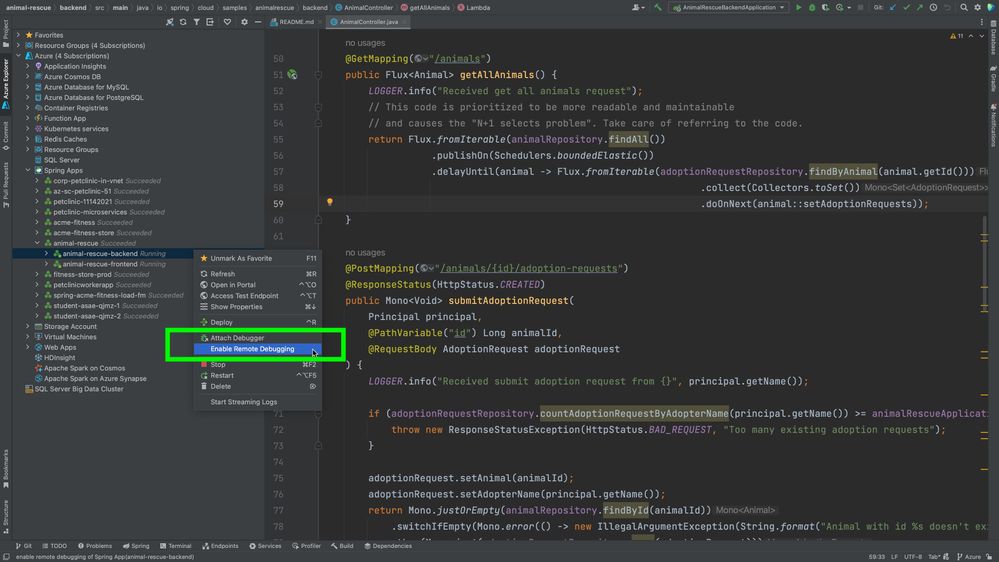Expand the Favorites node
Screen dimensions: 999x562
point(18,35)
